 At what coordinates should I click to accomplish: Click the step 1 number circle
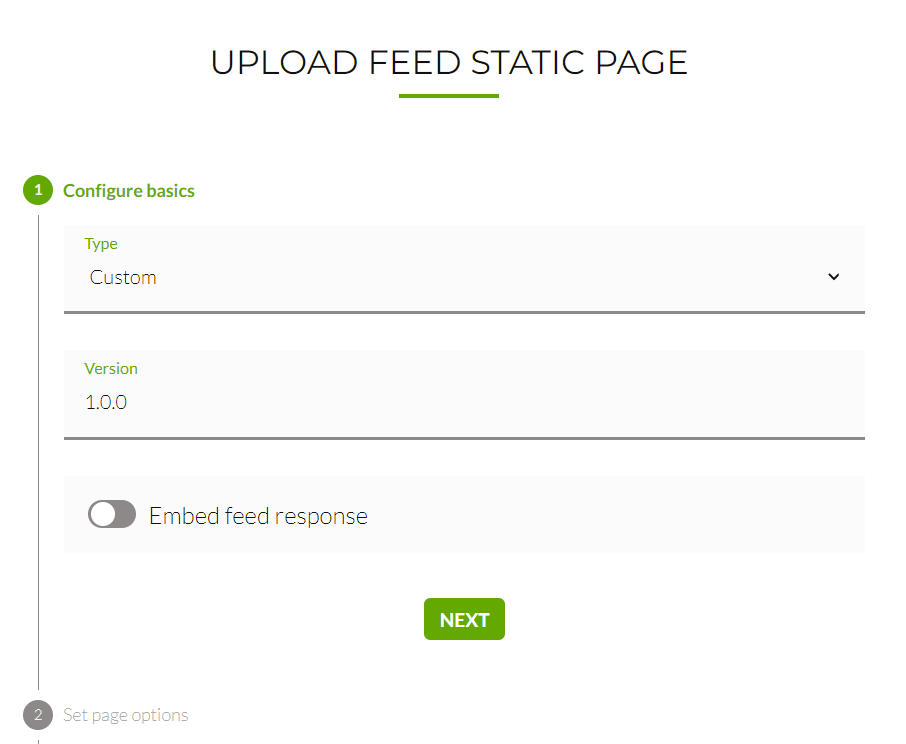click(38, 190)
